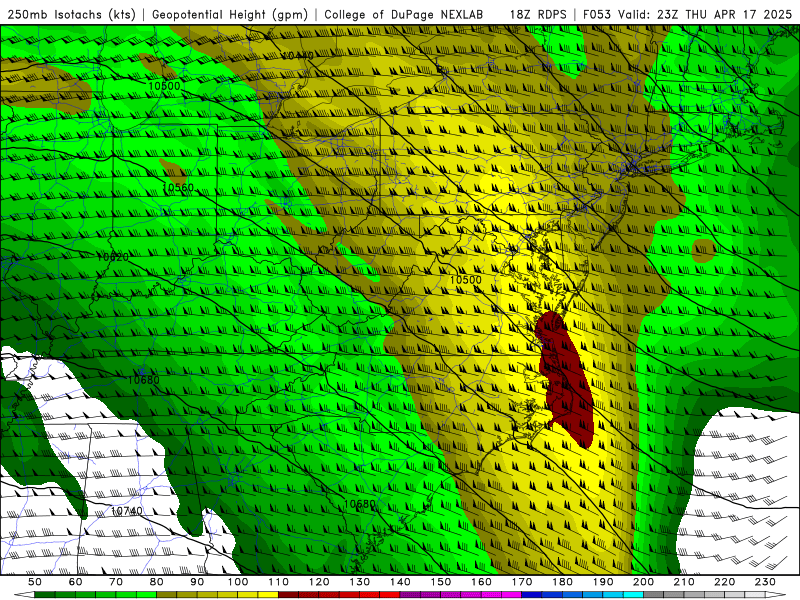Image resolution: width=800 pixels, height=600 pixels.
Task: Click the bright yellow swatch just left of 110
Action: [268, 595]
